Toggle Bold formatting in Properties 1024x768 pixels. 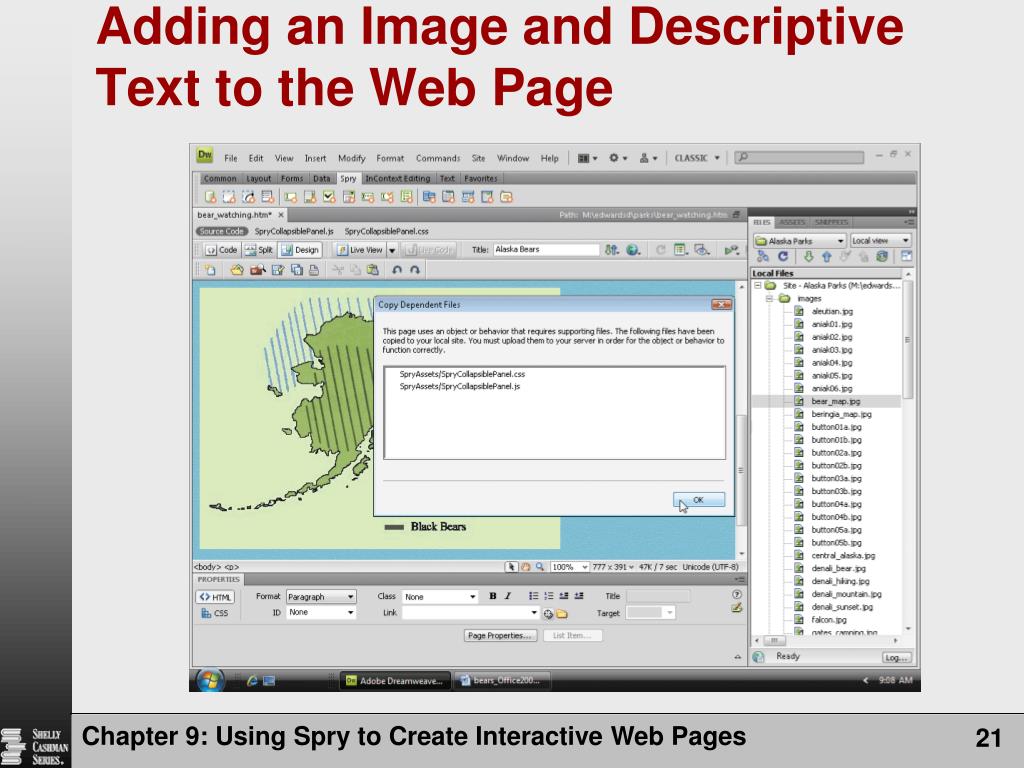pos(492,596)
